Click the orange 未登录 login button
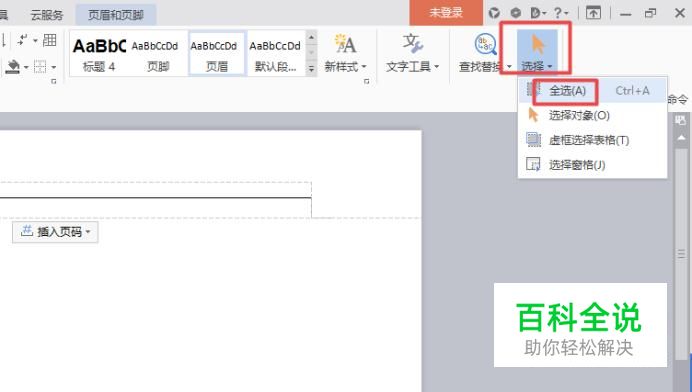This screenshot has height=392, width=692. click(x=446, y=13)
